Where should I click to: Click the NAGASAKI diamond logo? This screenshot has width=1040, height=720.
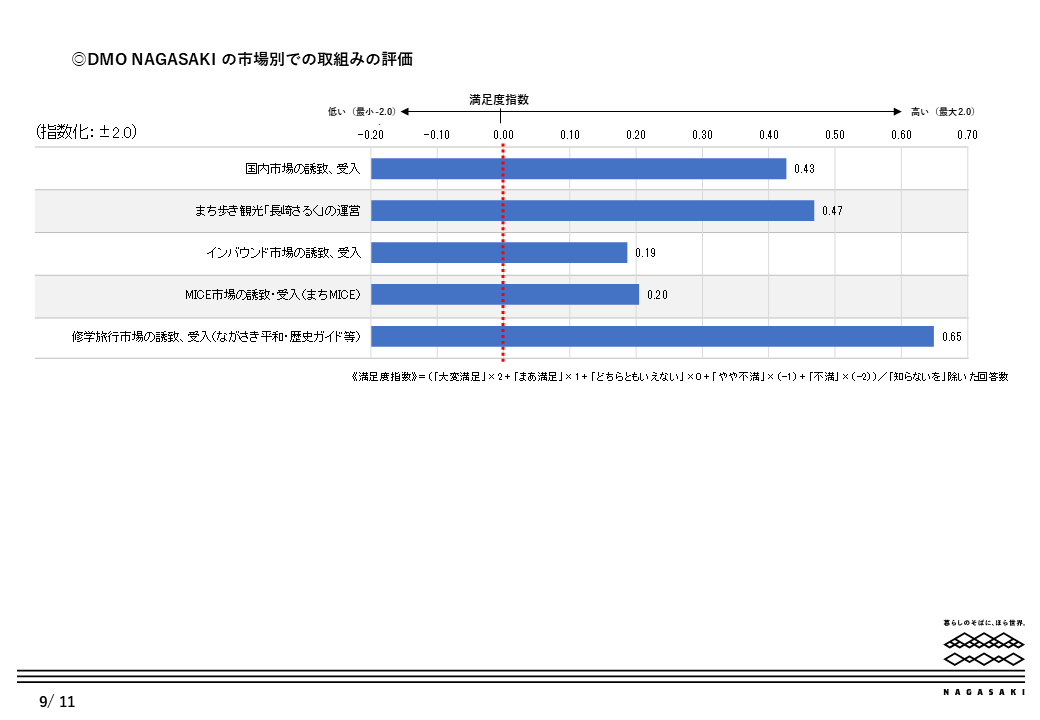(x=984, y=649)
